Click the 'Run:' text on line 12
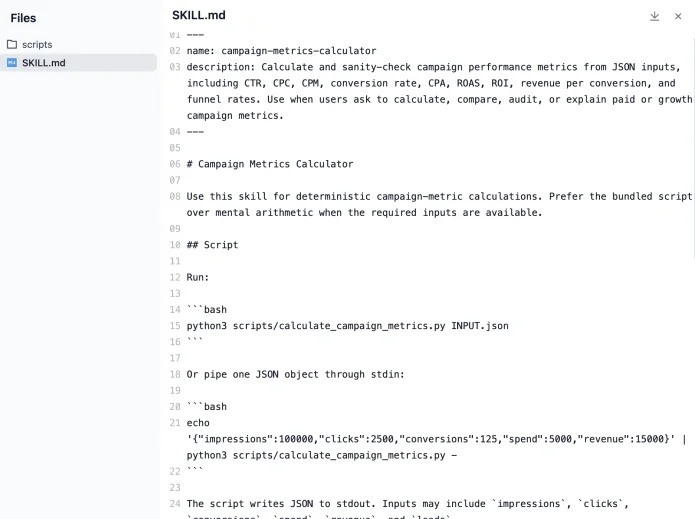This screenshot has height=519, width=695. [198, 277]
